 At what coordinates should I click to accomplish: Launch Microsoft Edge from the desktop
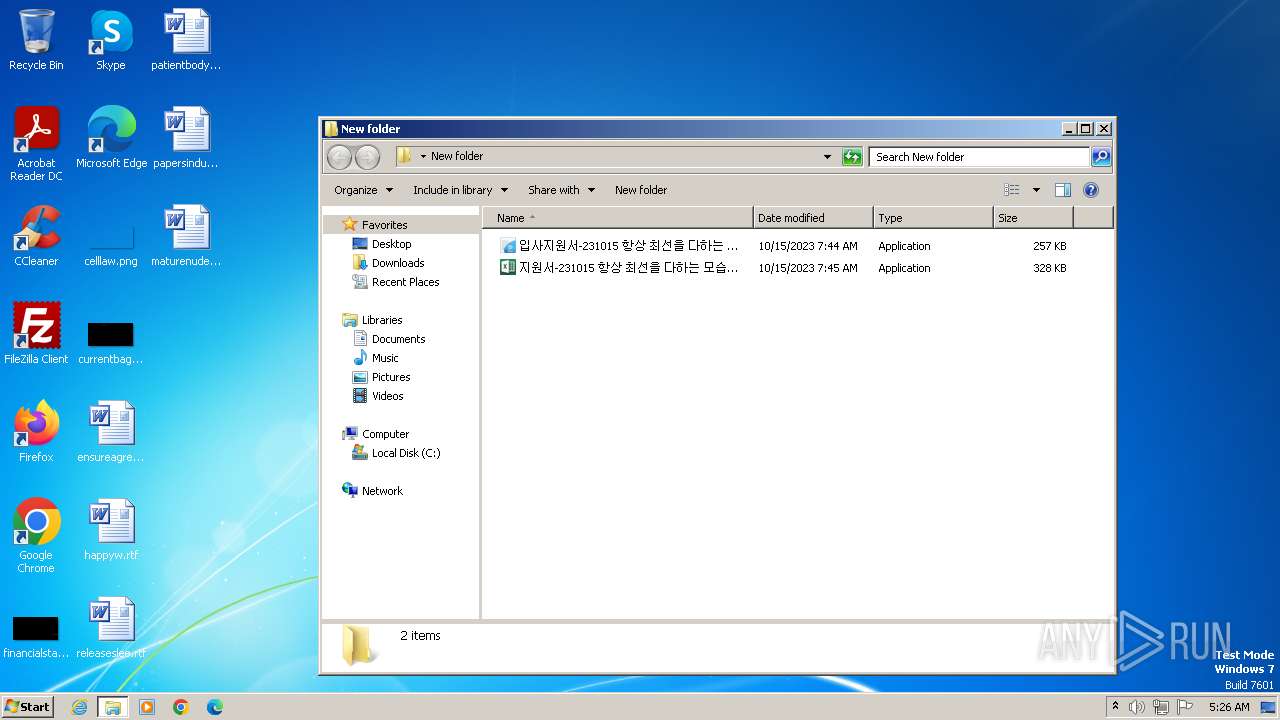tap(111, 138)
